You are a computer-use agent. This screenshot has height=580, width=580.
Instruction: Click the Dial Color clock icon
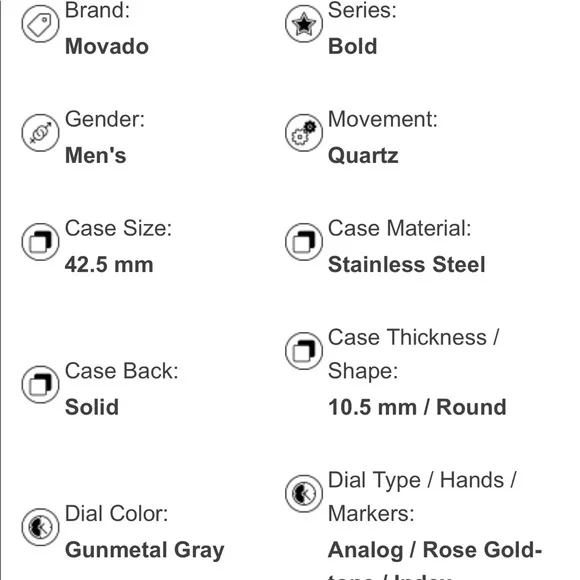40,527
